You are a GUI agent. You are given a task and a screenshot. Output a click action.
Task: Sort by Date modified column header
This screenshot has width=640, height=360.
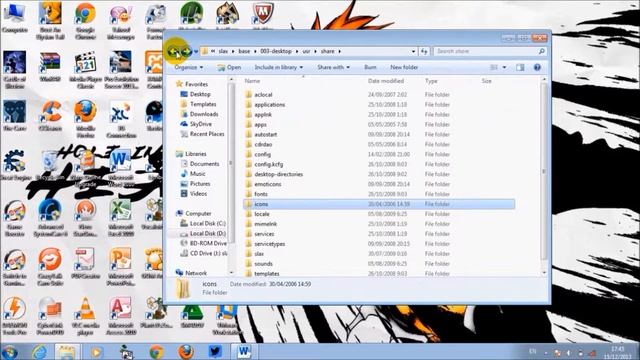(x=386, y=81)
